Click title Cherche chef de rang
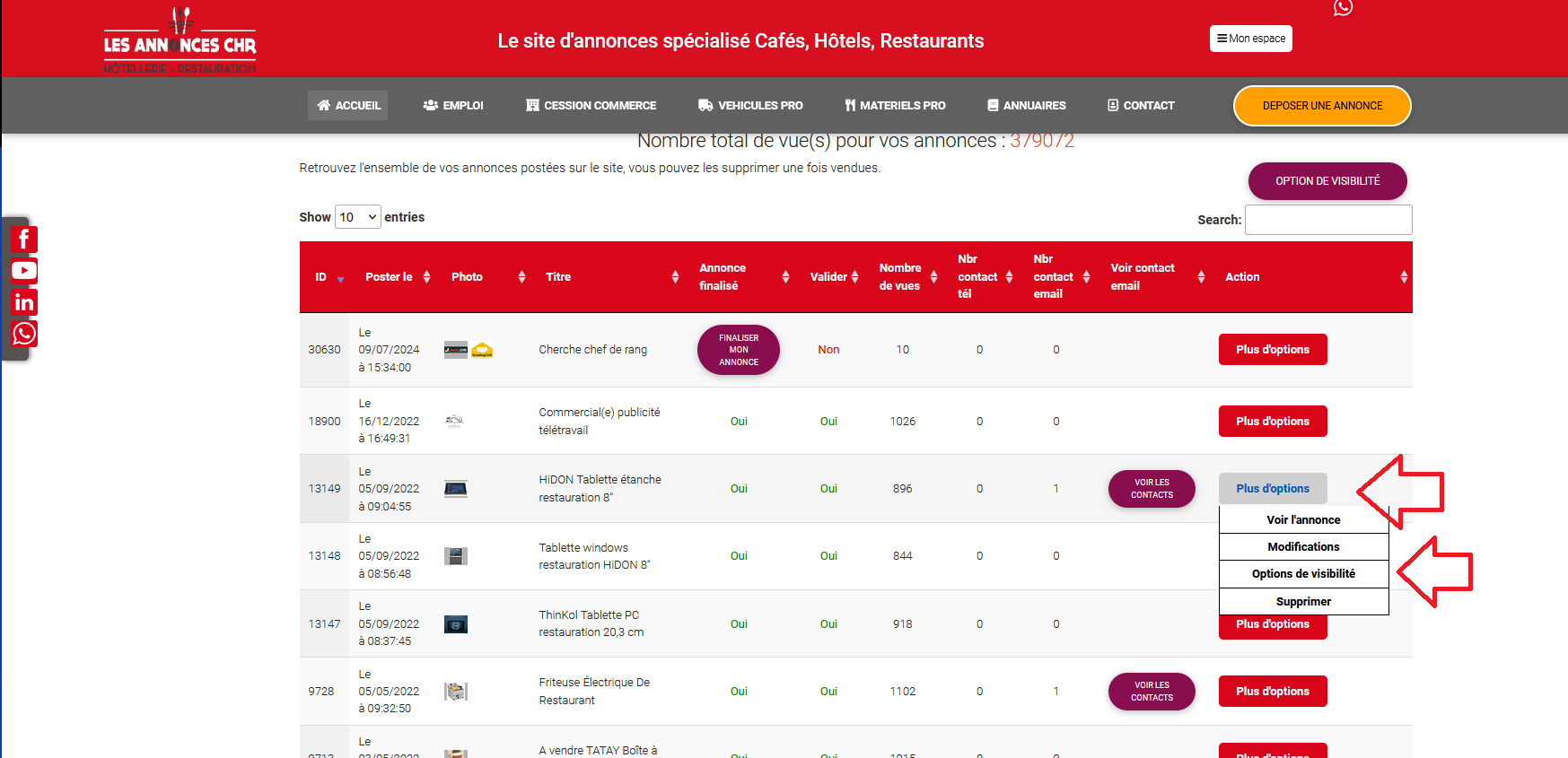The width and height of the screenshot is (1568, 758). (592, 350)
